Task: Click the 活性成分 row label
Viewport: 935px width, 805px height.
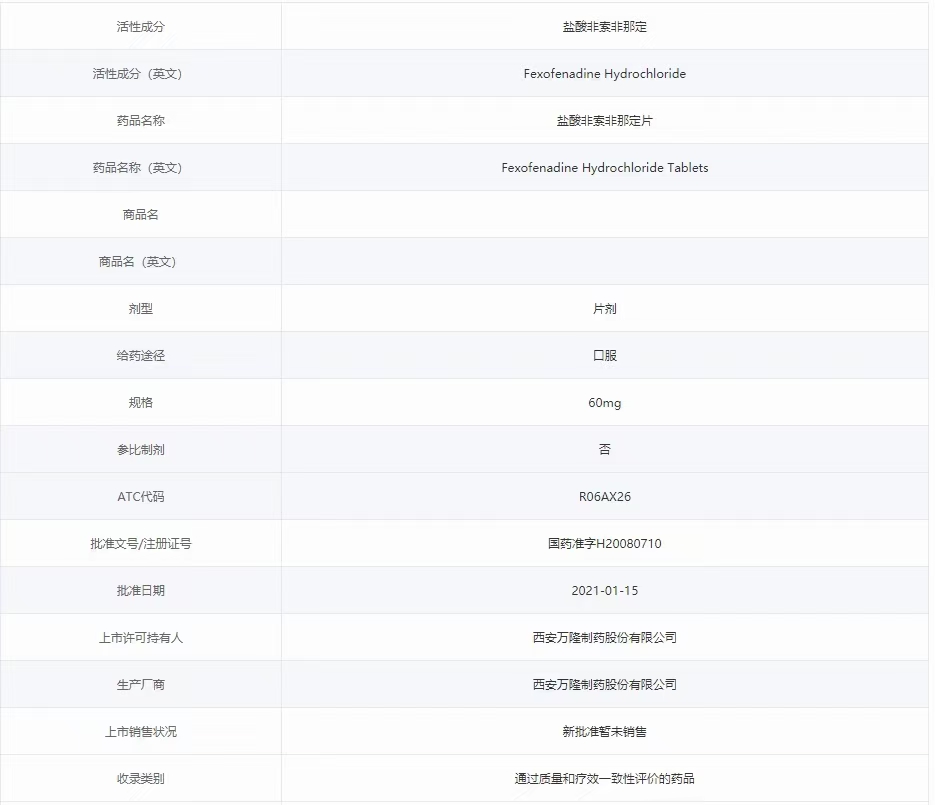Action: click(140, 26)
